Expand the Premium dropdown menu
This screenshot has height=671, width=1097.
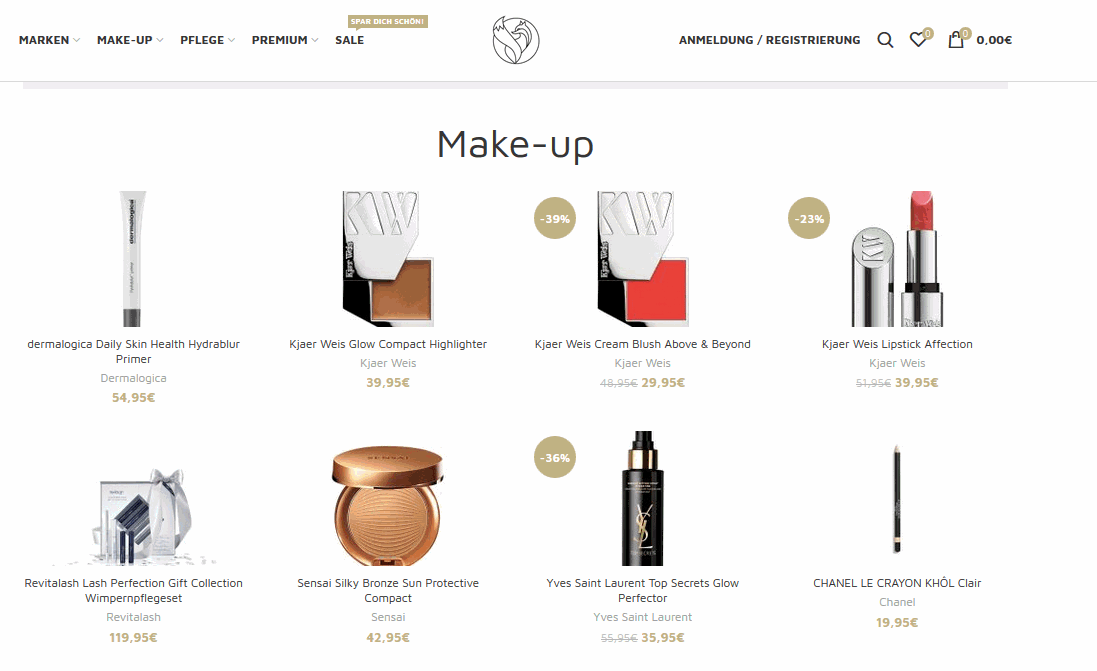pos(285,40)
